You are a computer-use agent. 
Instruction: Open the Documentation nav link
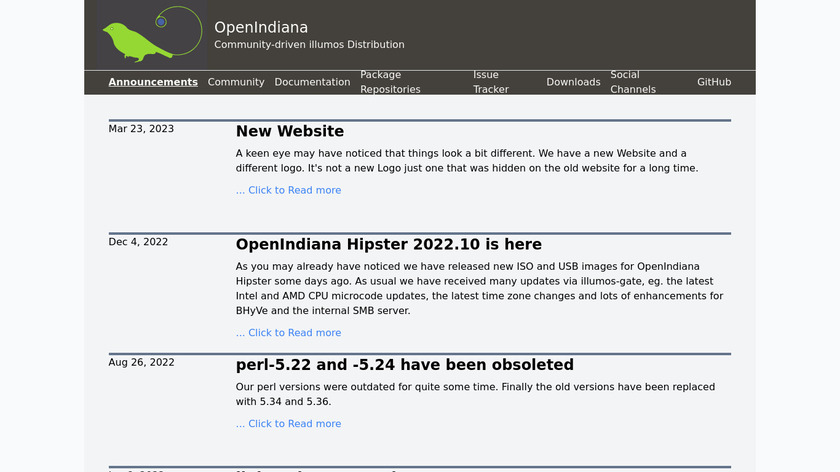click(312, 82)
